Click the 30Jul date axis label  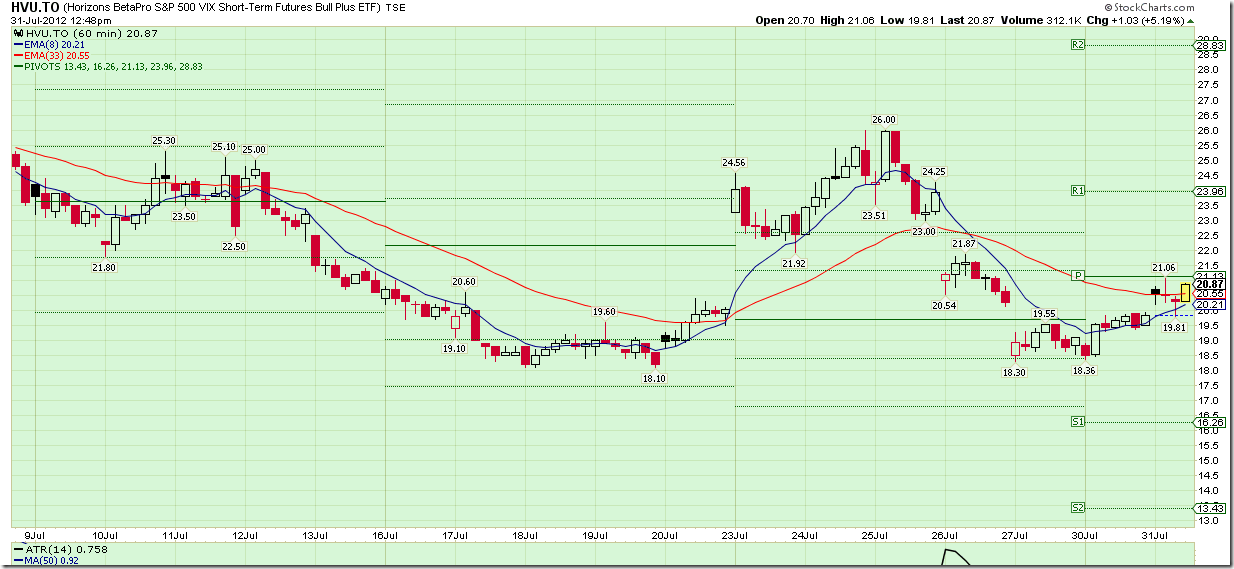pyautogui.click(x=1085, y=535)
